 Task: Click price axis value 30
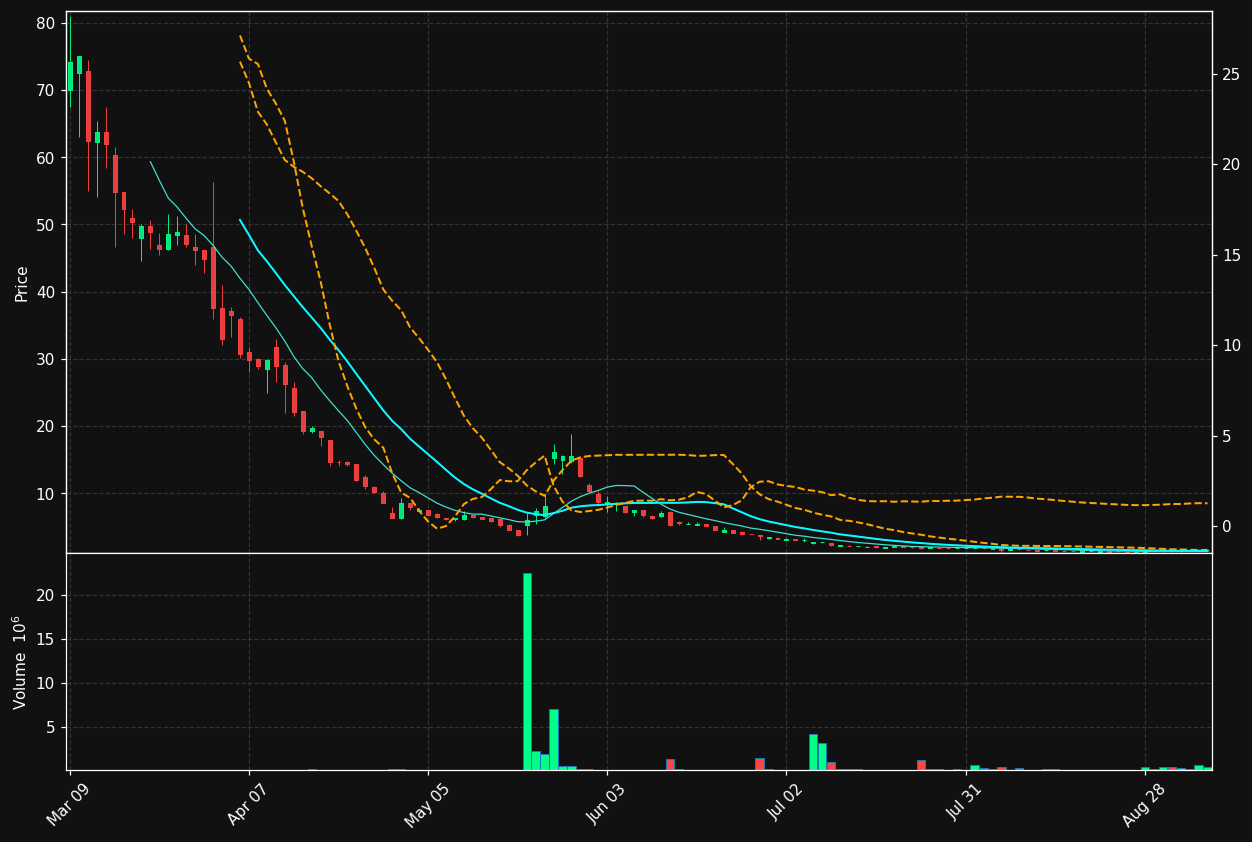point(46,359)
